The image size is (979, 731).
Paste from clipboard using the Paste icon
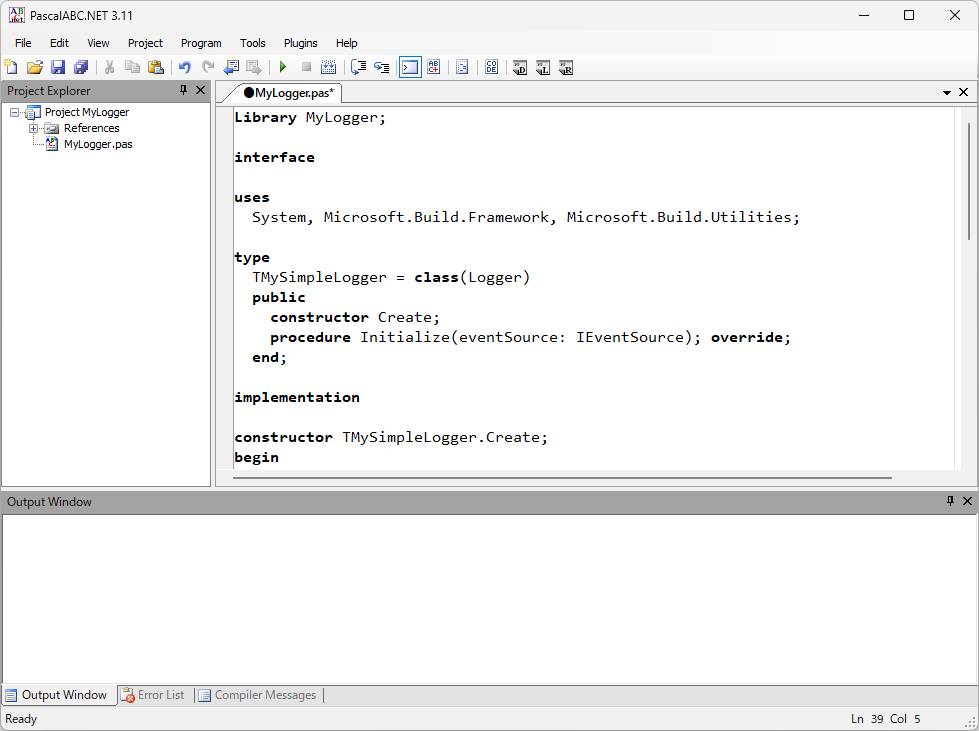[x=155, y=67]
